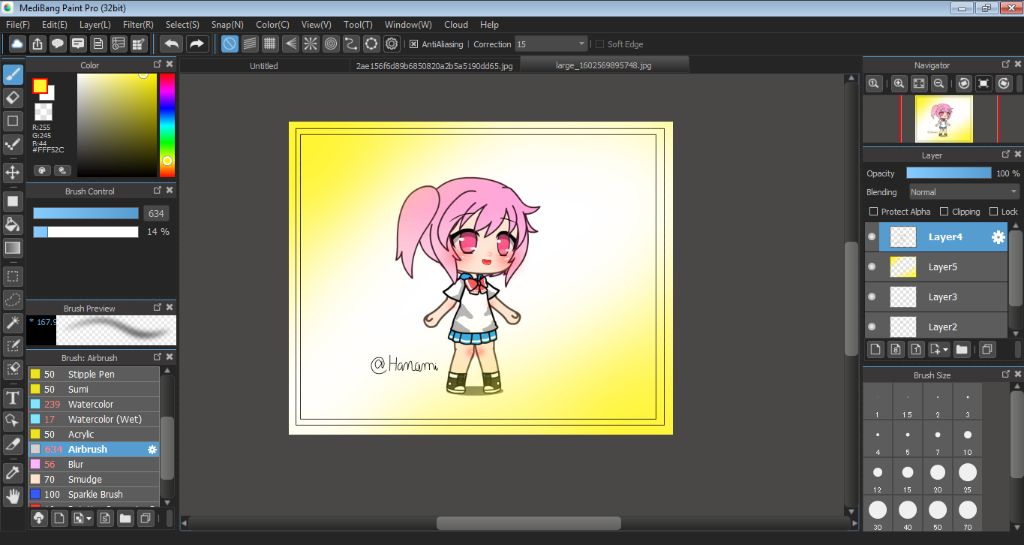Open snap settings gear icon
The height and width of the screenshot is (545, 1024).
[x=392, y=44]
